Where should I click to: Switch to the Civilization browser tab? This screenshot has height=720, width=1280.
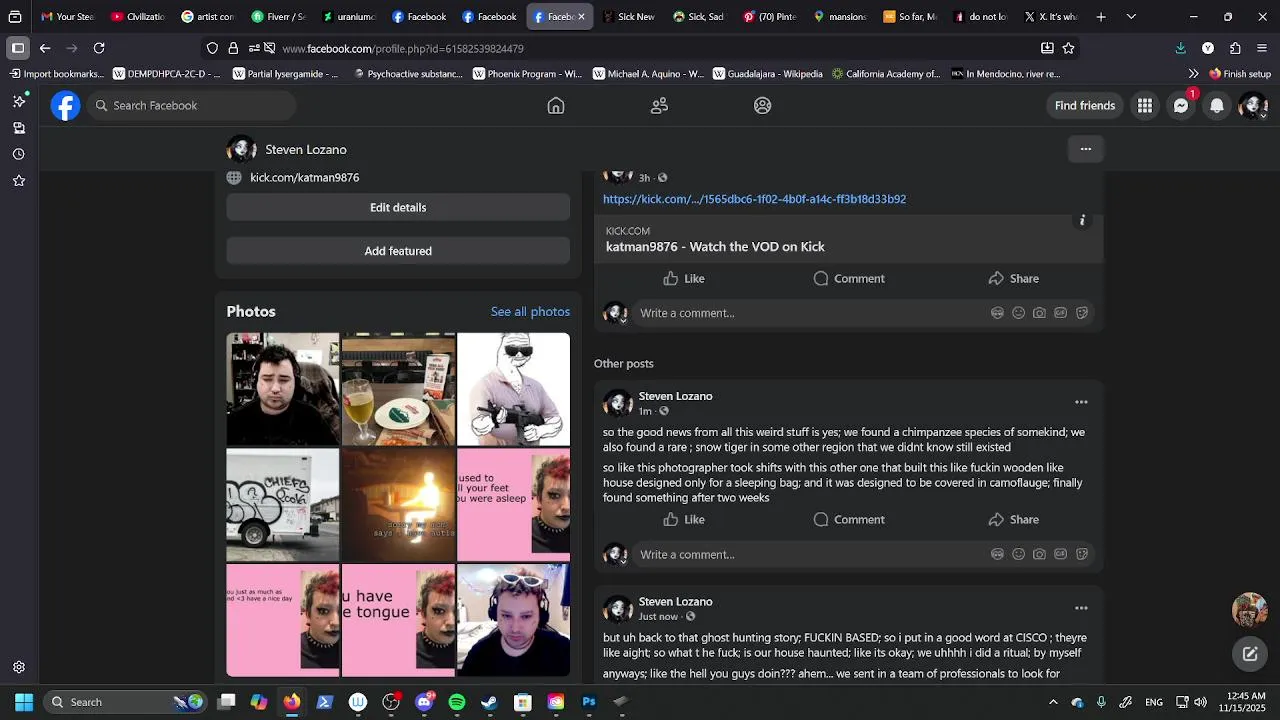pyautogui.click(x=137, y=16)
